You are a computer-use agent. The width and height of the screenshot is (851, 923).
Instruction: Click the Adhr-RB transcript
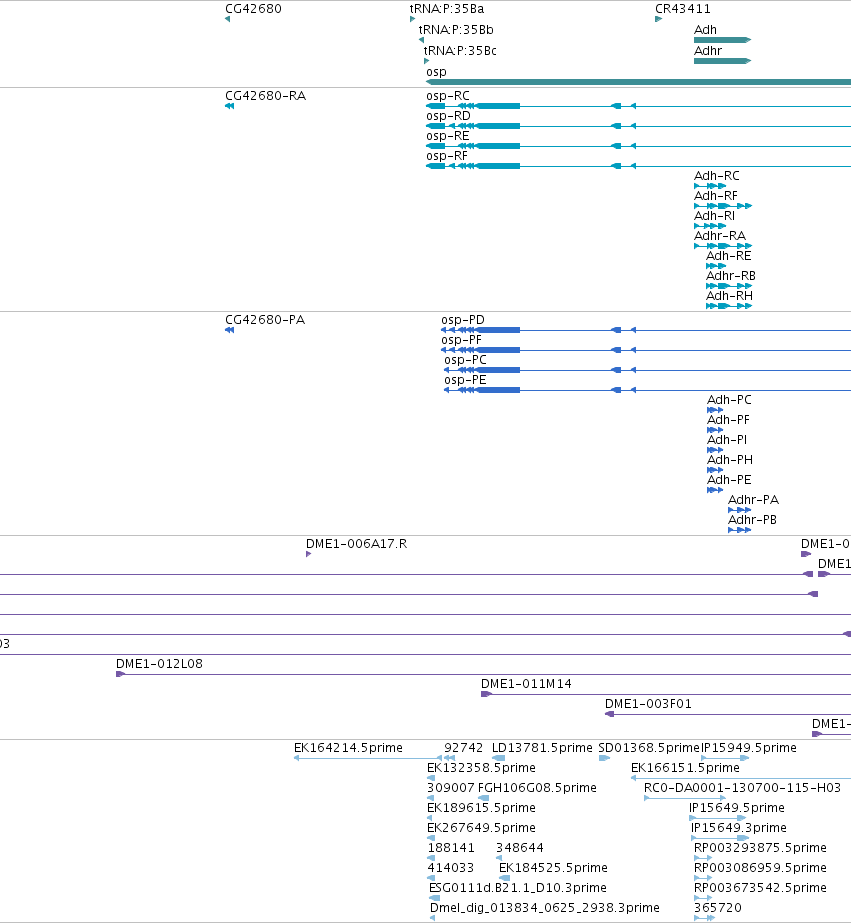pyautogui.click(x=729, y=286)
